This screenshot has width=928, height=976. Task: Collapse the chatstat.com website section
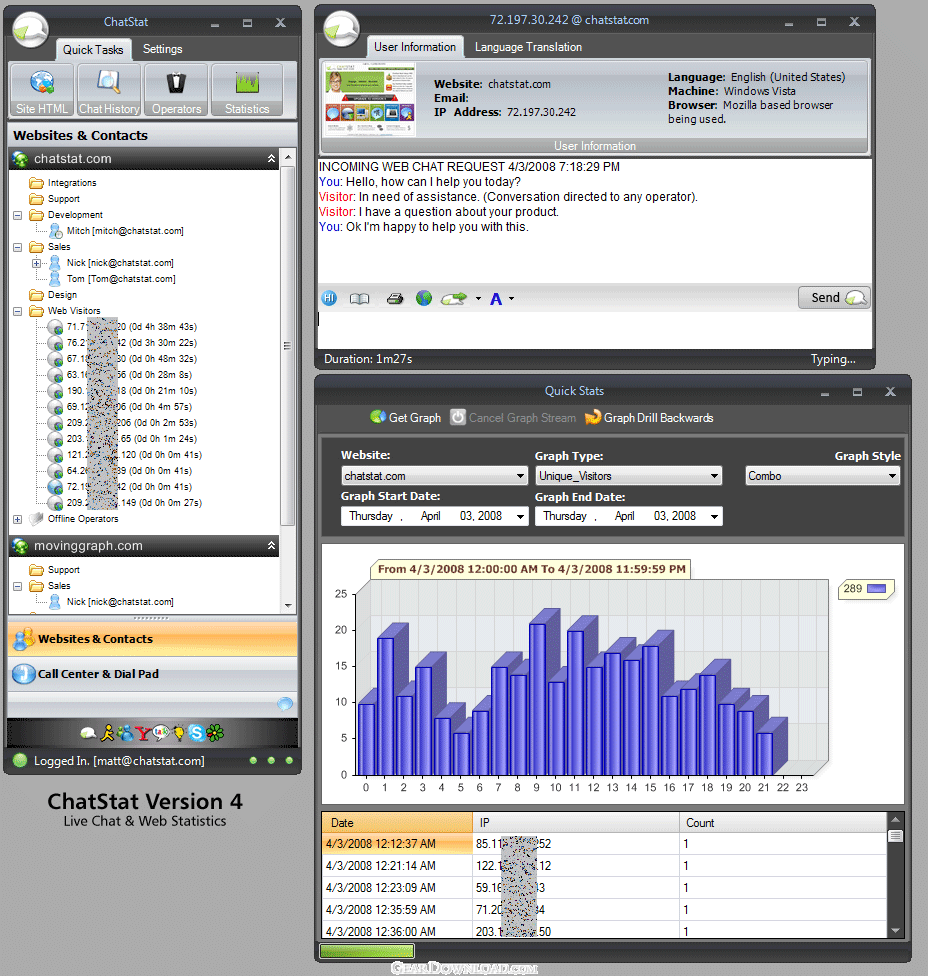coord(271,159)
